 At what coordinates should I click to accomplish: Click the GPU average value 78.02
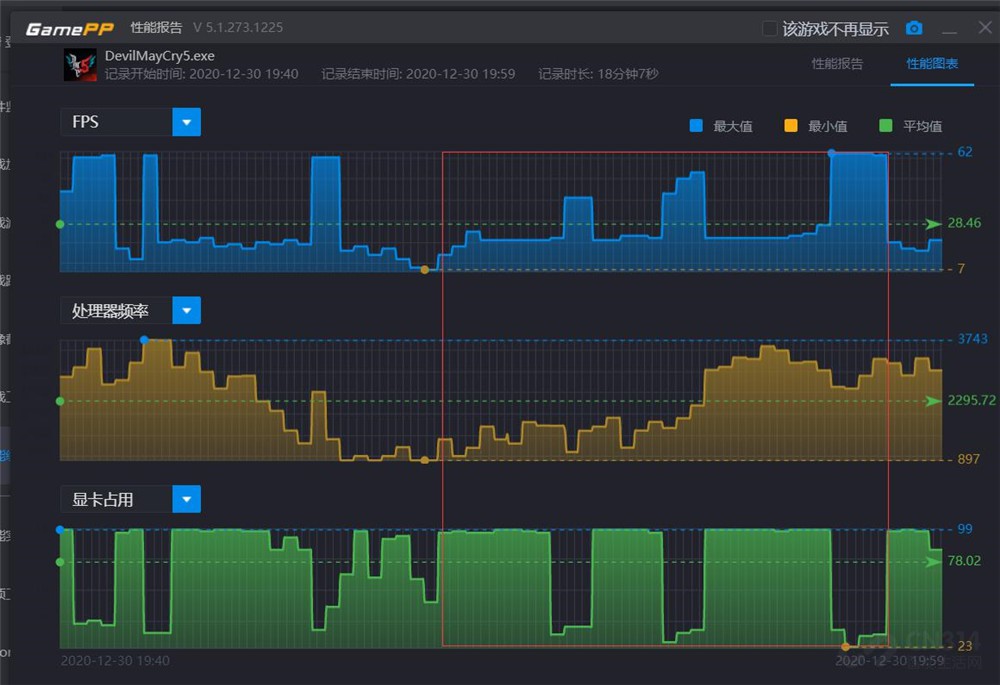tap(964, 561)
